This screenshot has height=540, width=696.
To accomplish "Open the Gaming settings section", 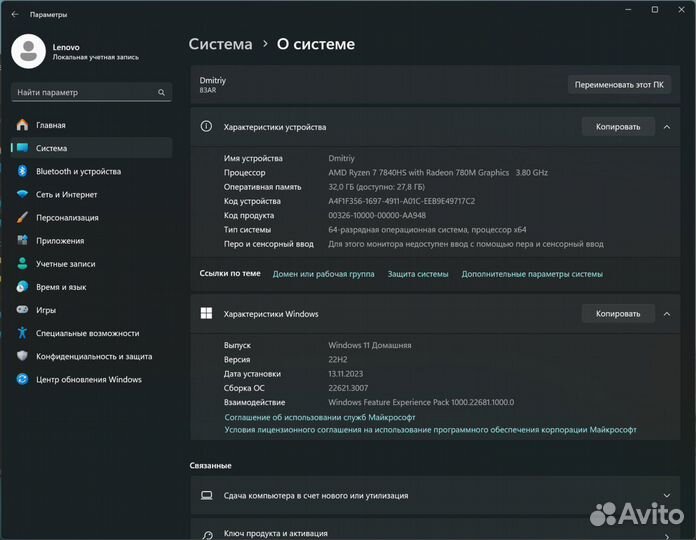I will coord(46,310).
